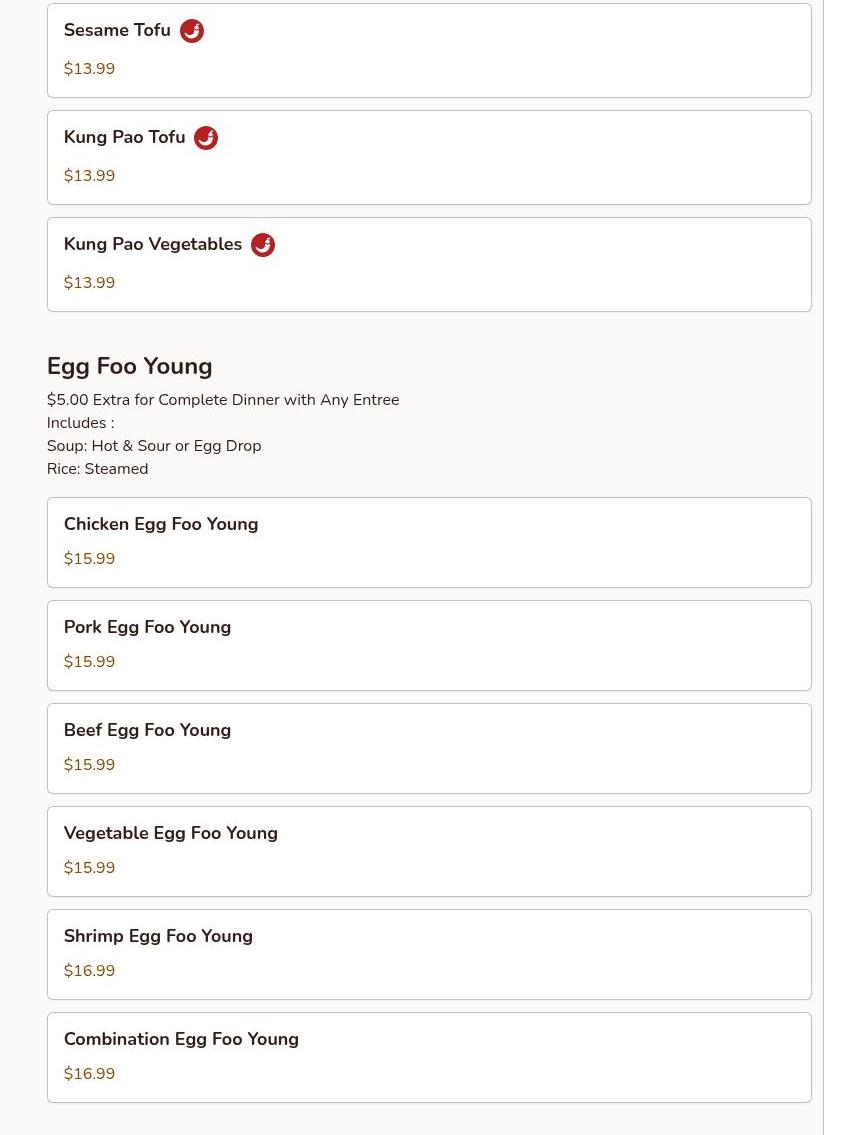Click the Sesame Tofu $13.99 price

click(89, 69)
